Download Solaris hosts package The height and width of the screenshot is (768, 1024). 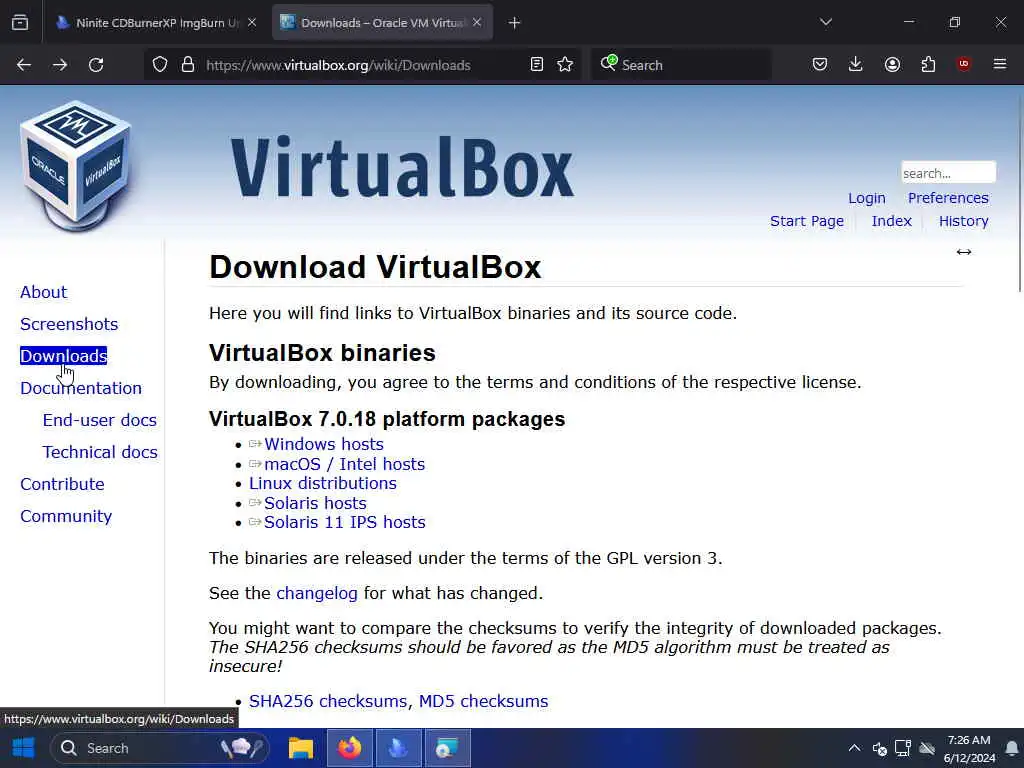pyautogui.click(x=315, y=503)
